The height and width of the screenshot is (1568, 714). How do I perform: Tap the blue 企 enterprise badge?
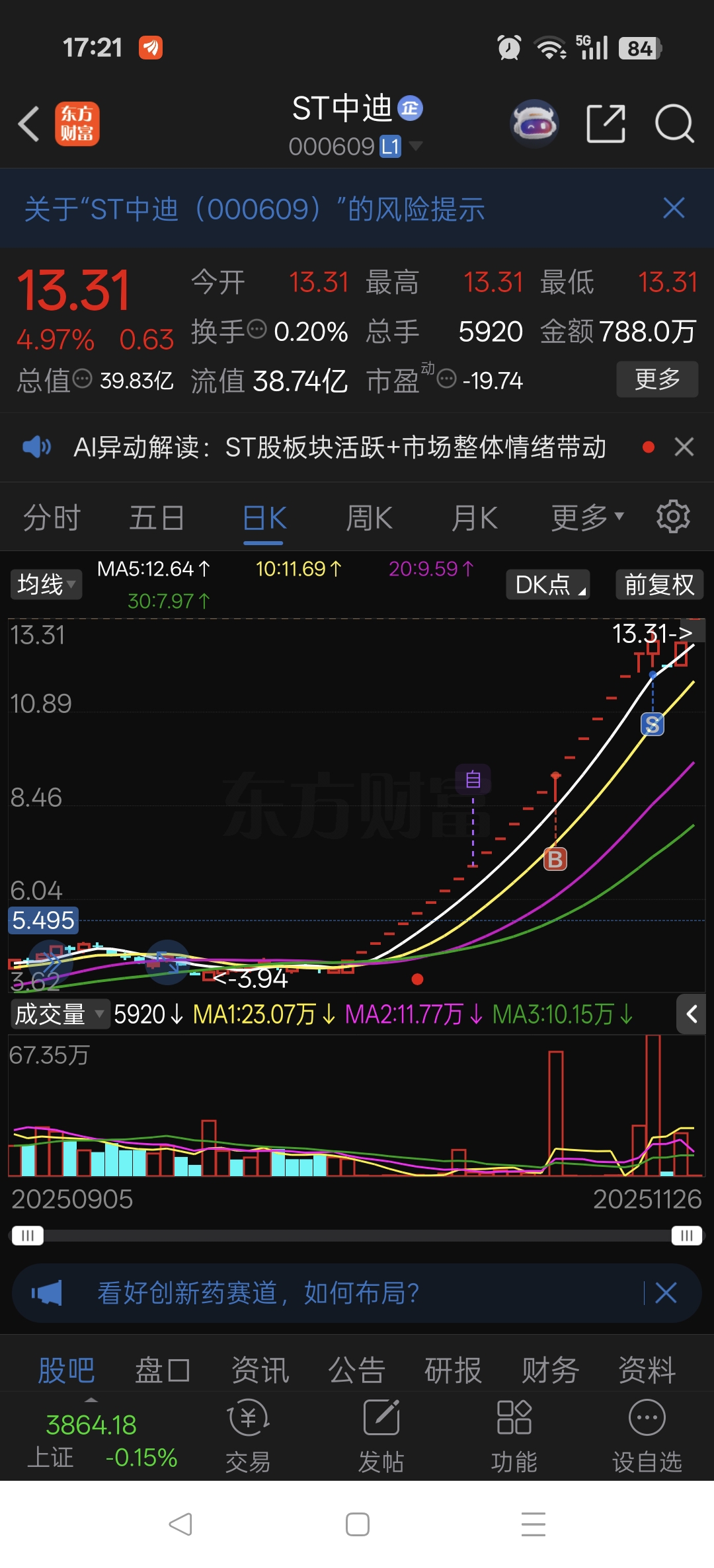tap(410, 108)
